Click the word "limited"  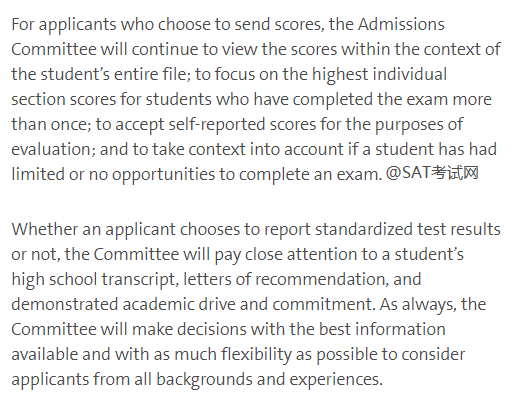(38, 174)
